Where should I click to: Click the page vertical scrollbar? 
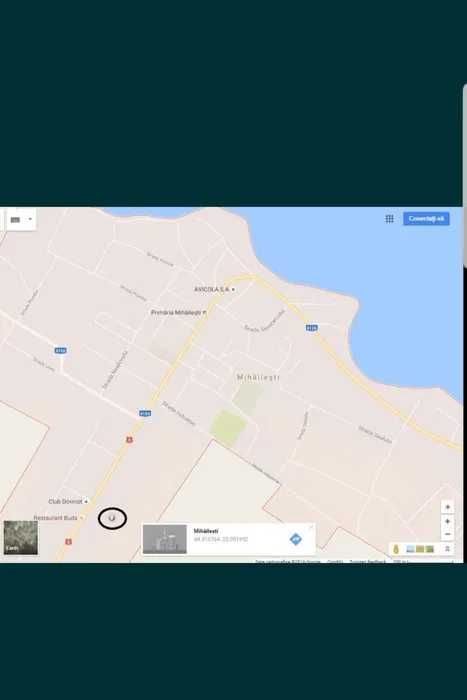click(x=465, y=175)
